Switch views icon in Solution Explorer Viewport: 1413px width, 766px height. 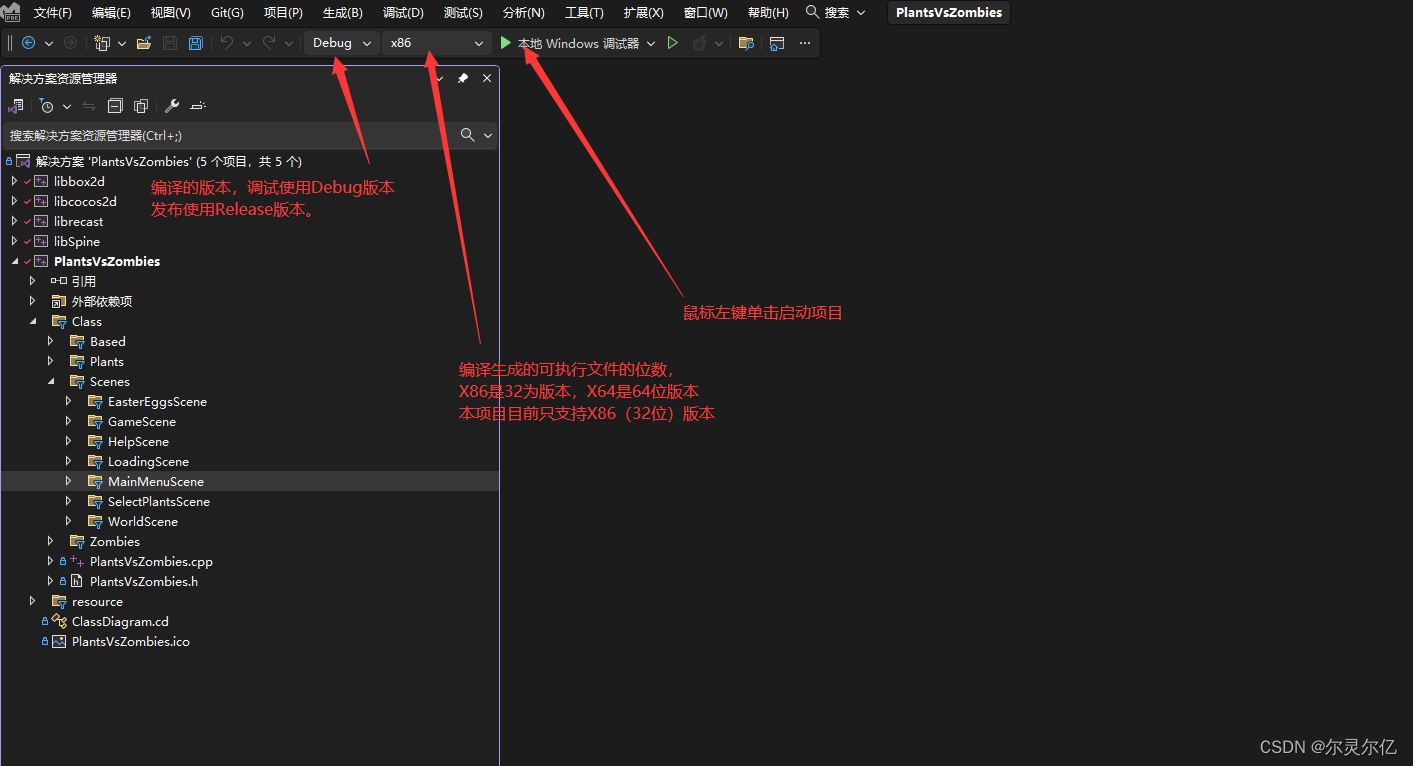(16, 106)
